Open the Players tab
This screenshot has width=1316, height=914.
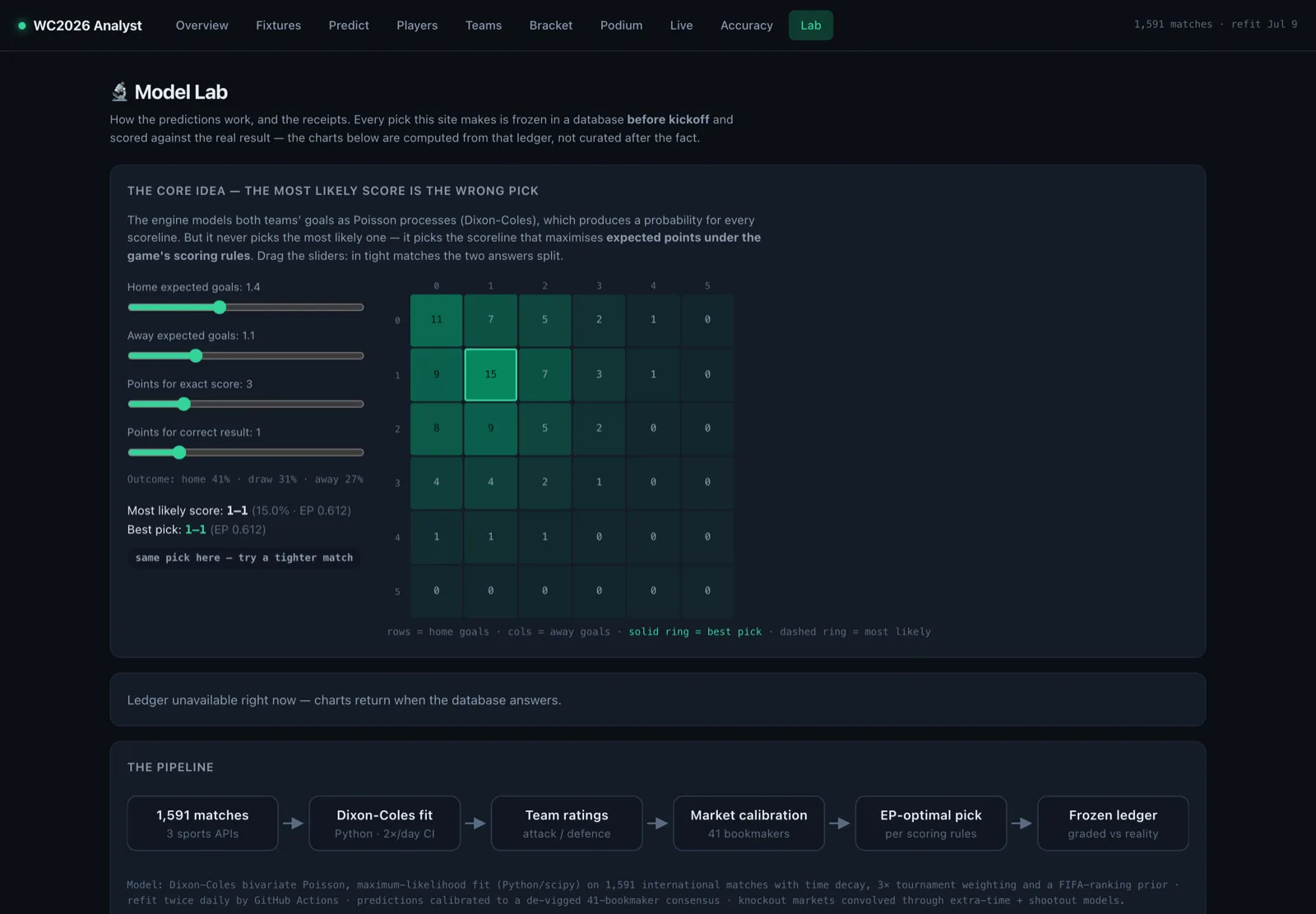point(417,26)
